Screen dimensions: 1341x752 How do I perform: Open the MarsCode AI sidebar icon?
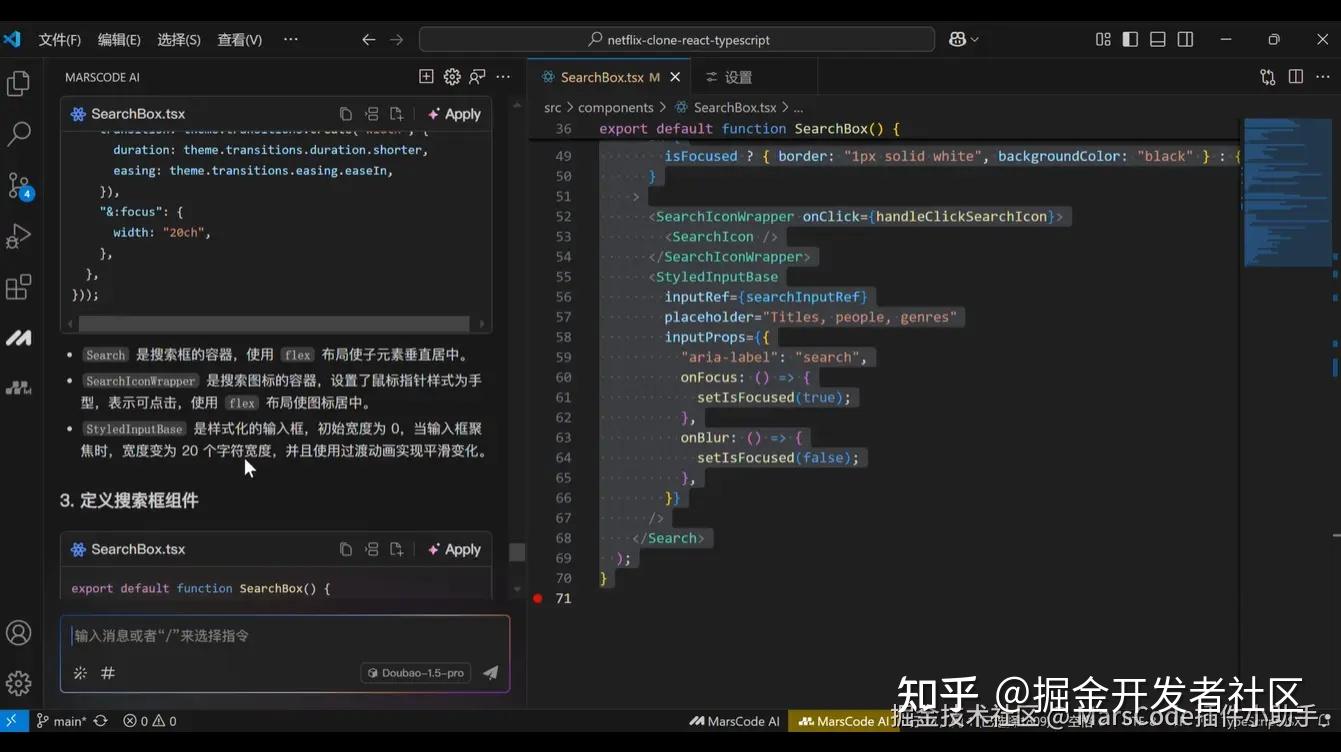pyautogui.click(x=18, y=338)
